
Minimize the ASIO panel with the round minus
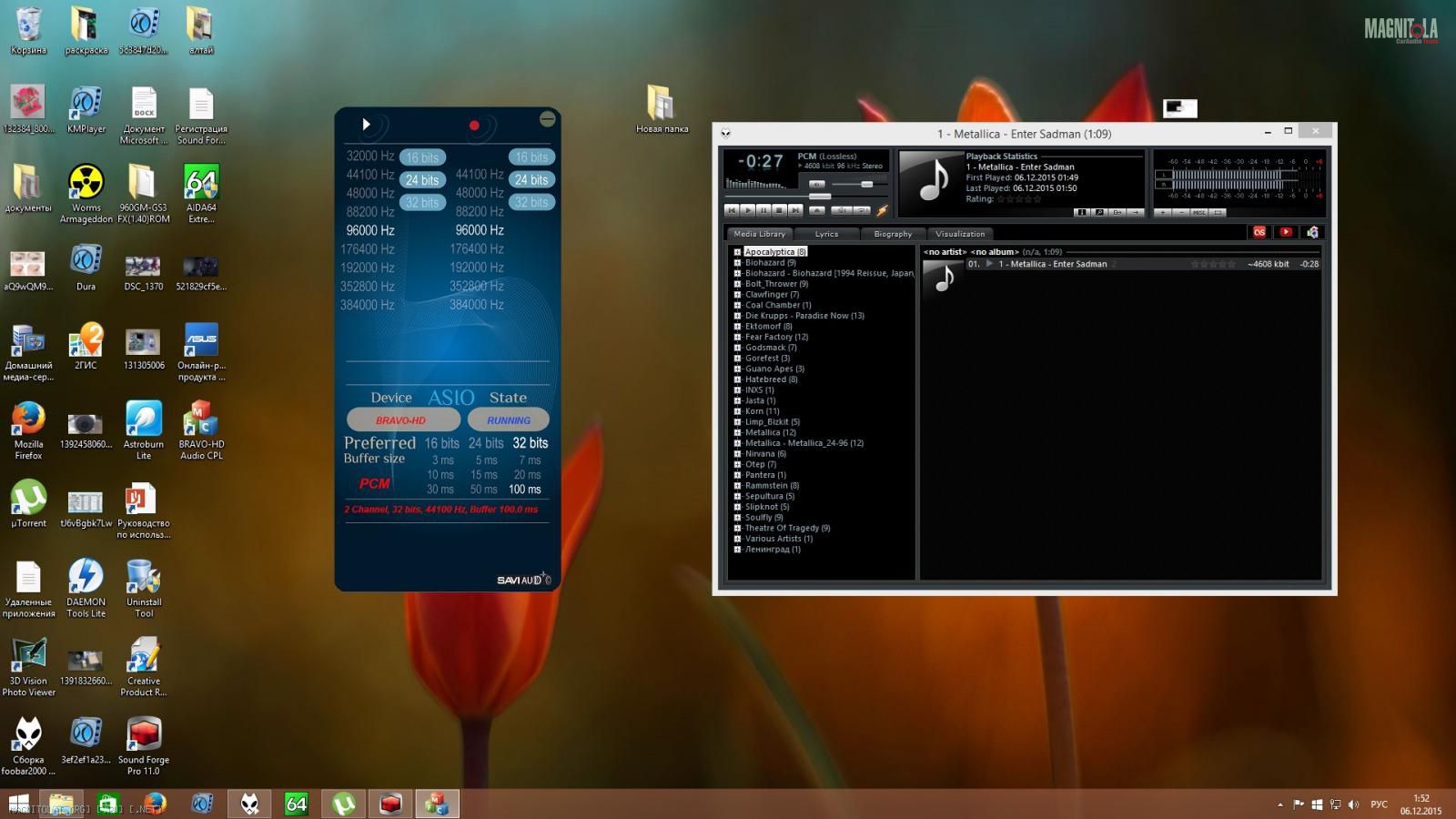click(x=547, y=118)
